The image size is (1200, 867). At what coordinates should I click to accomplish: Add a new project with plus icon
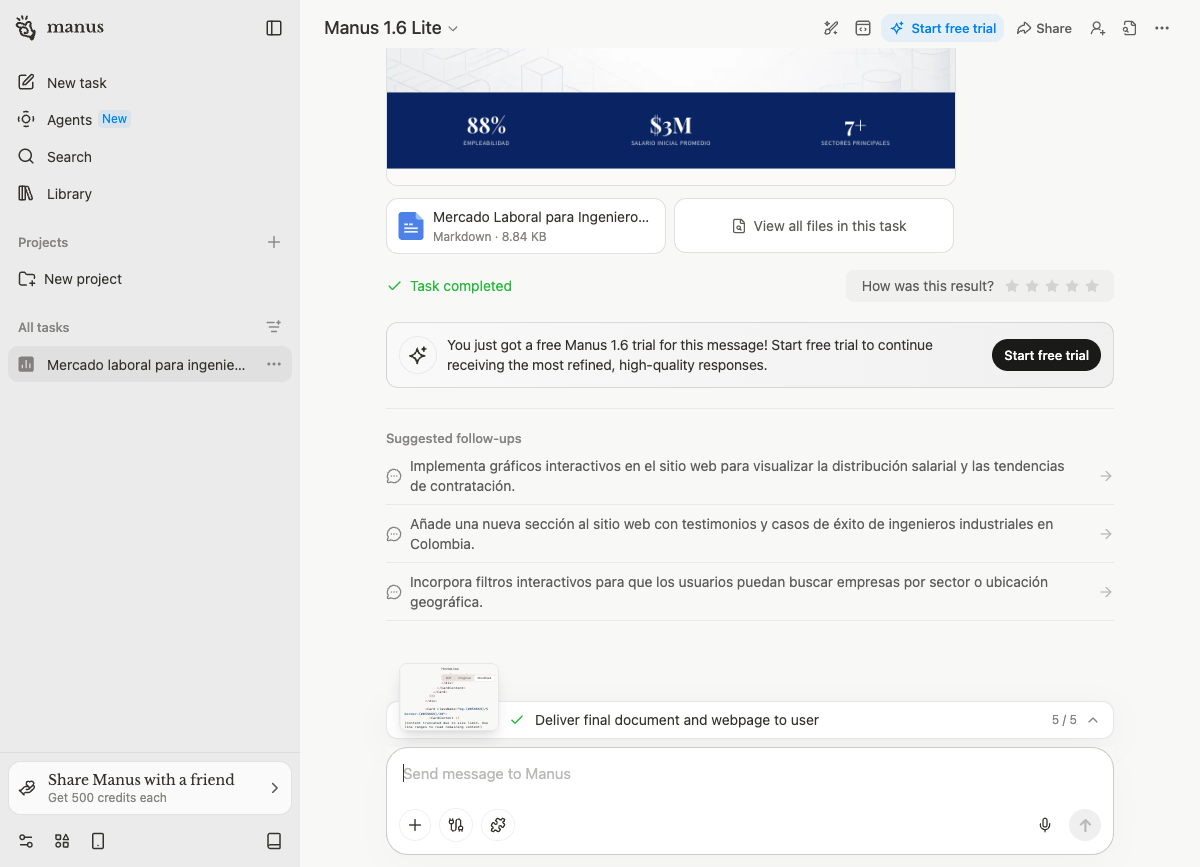coord(274,242)
